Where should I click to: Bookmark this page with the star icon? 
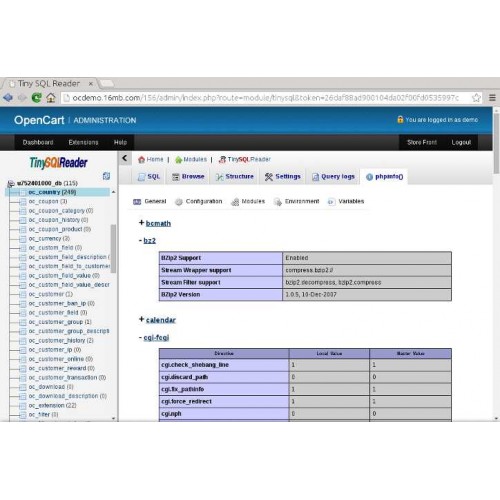tap(476, 98)
